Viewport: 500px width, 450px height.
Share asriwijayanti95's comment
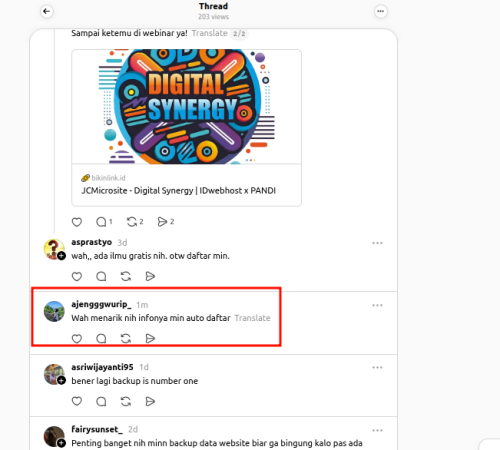150,401
